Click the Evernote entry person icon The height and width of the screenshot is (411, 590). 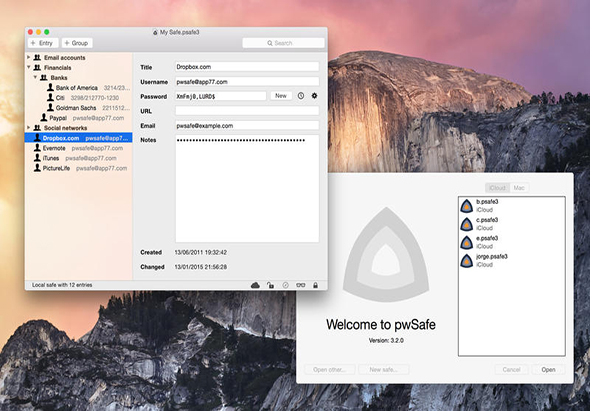click(x=37, y=148)
